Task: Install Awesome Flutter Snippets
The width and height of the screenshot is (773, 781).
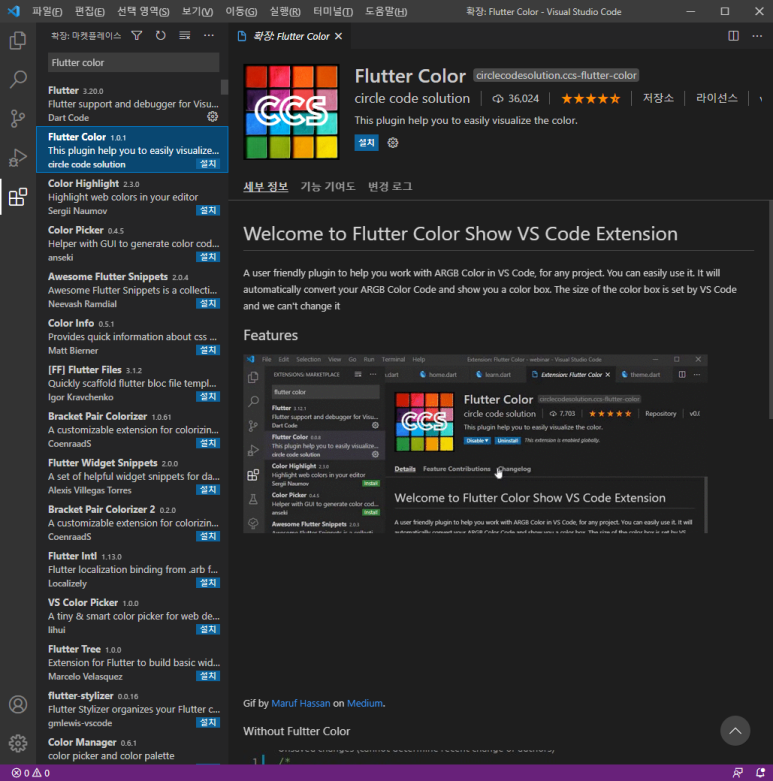Action: click(x=208, y=303)
